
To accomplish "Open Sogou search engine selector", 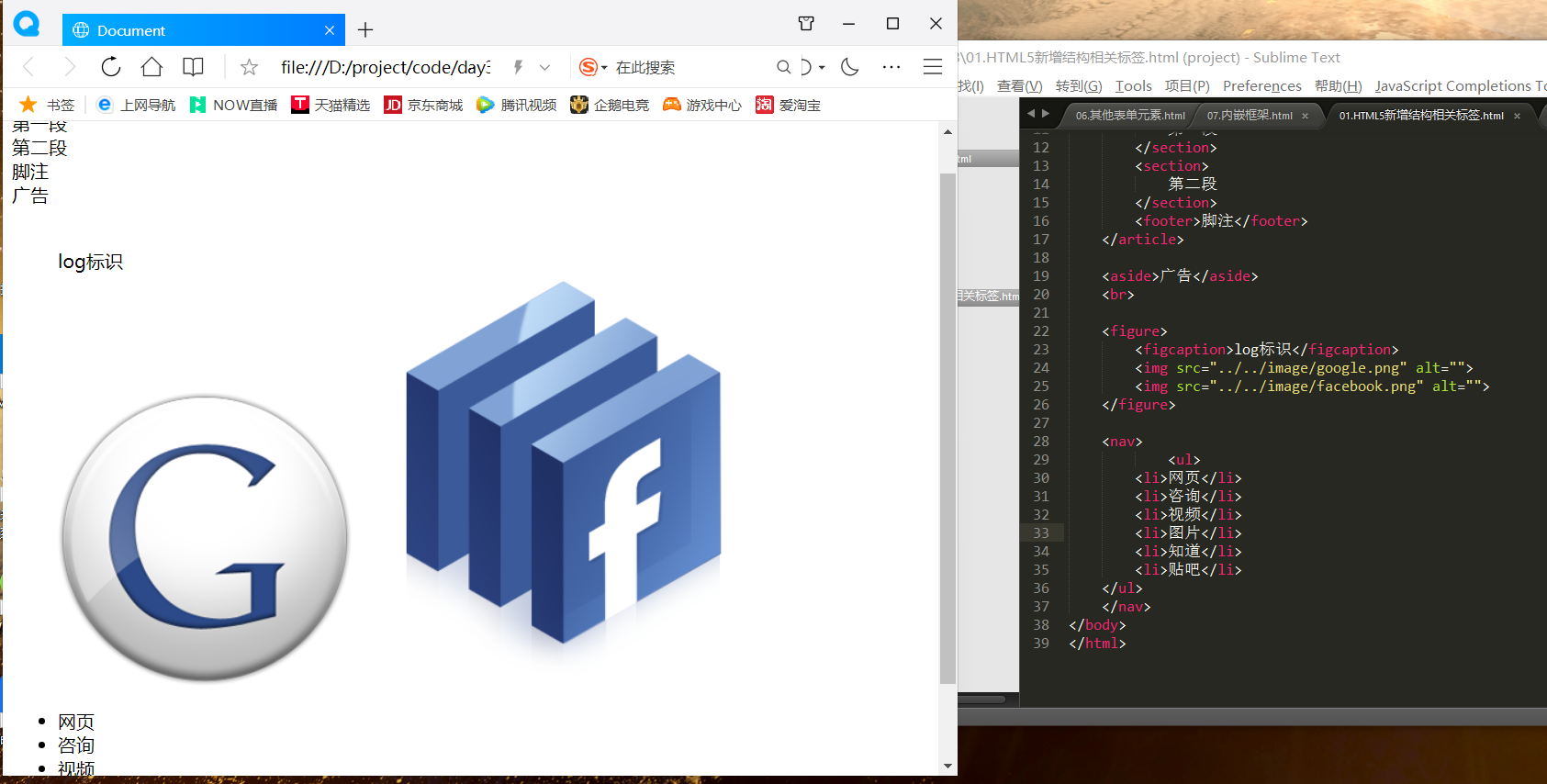I will click(x=593, y=67).
